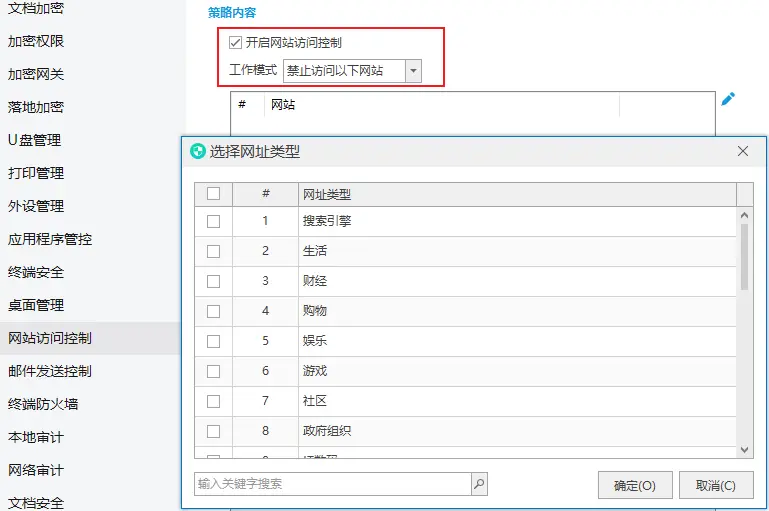Click the 游戏 row text
Screen dimensions: 769x511
(315, 371)
